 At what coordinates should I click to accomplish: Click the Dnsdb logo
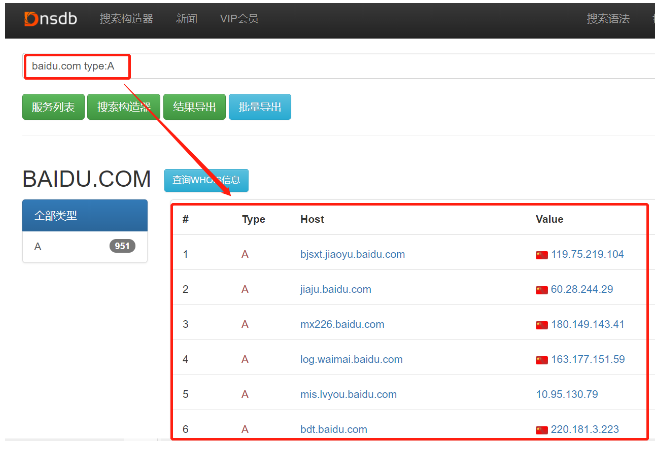tap(51, 19)
